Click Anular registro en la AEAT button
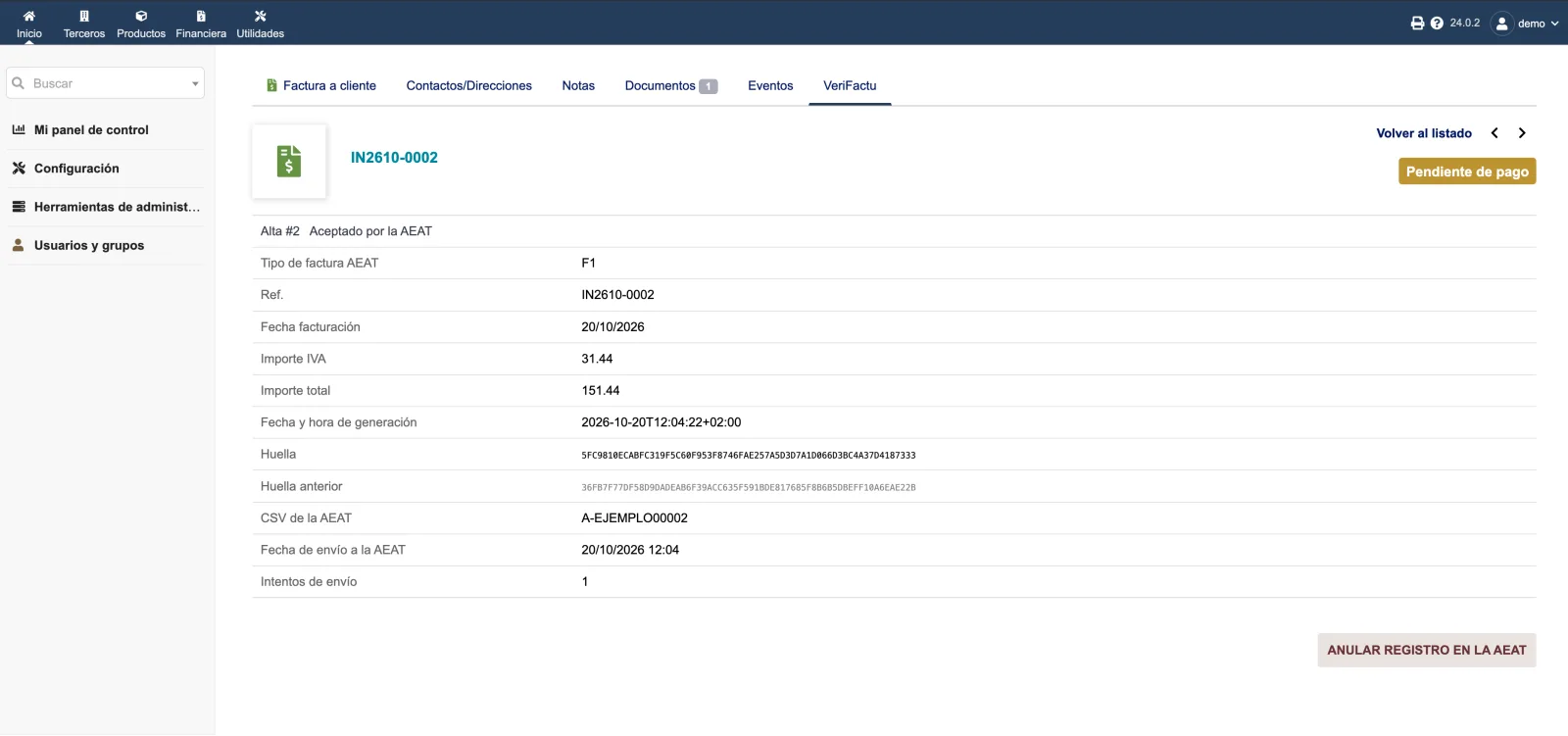1568x736 pixels. click(1427, 650)
